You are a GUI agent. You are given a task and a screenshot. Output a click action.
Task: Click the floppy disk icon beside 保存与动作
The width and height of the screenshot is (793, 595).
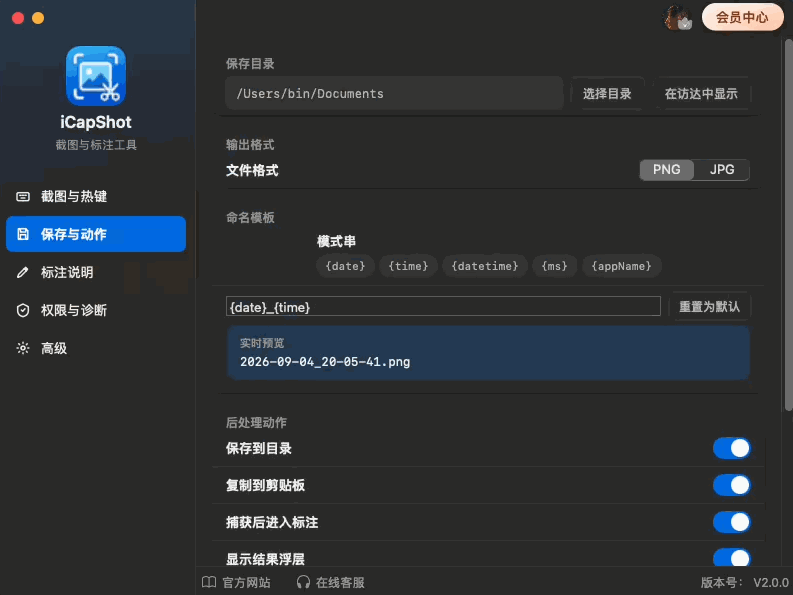(23, 234)
